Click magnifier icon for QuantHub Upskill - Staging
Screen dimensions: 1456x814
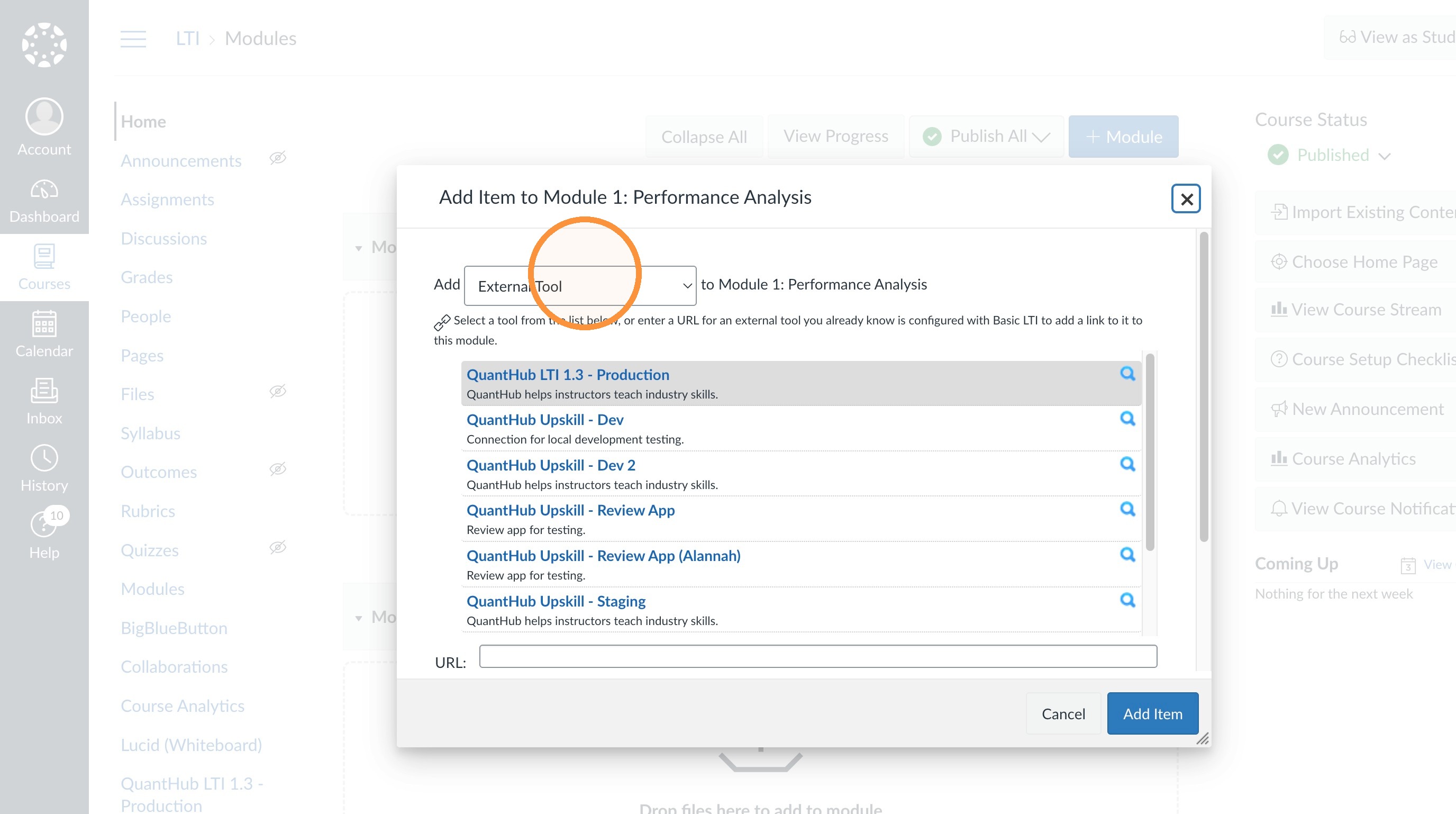coord(1127,600)
